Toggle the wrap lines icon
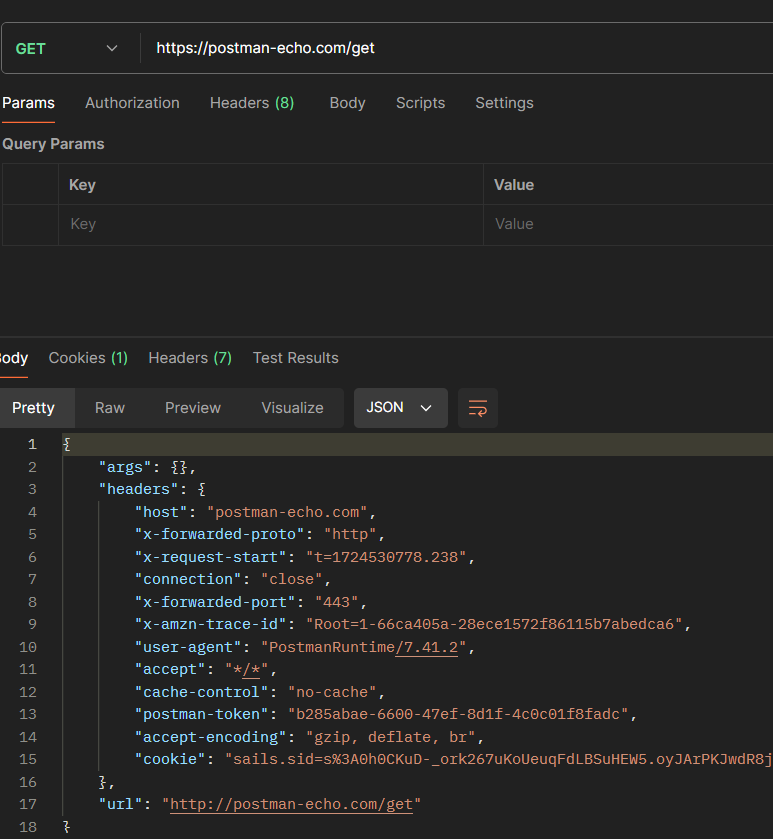The width and height of the screenshot is (773, 839). (x=478, y=408)
